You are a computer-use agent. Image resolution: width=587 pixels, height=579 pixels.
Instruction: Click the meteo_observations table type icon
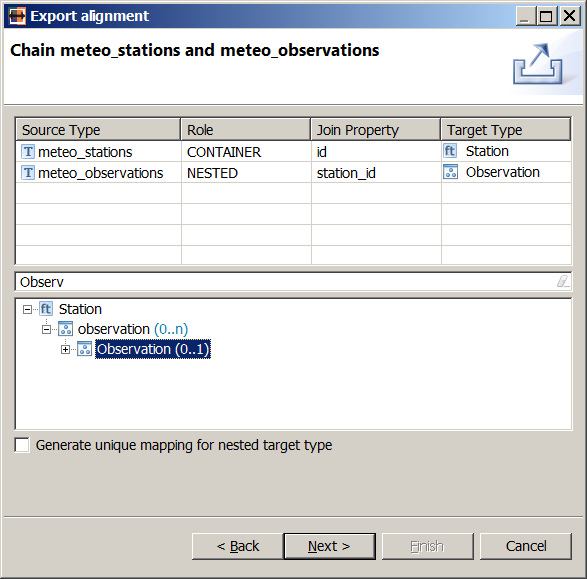tap(28, 173)
